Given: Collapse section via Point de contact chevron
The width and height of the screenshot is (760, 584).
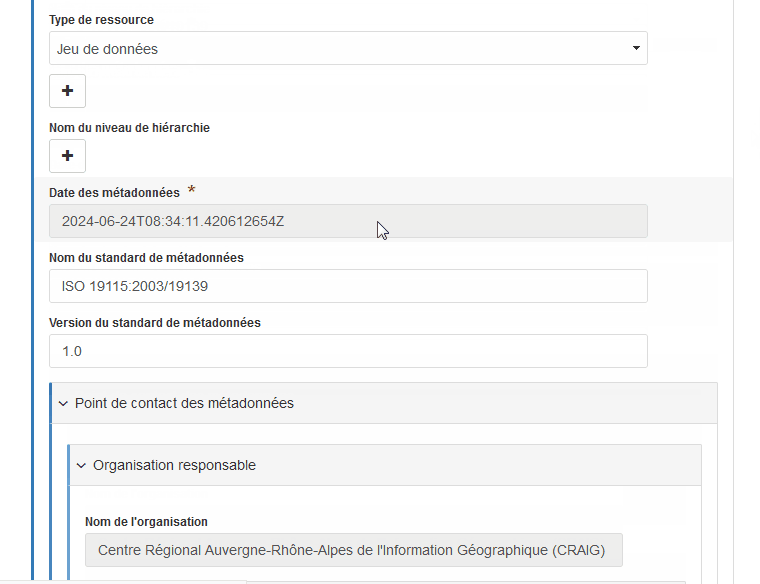Looking at the screenshot, I should [63, 404].
